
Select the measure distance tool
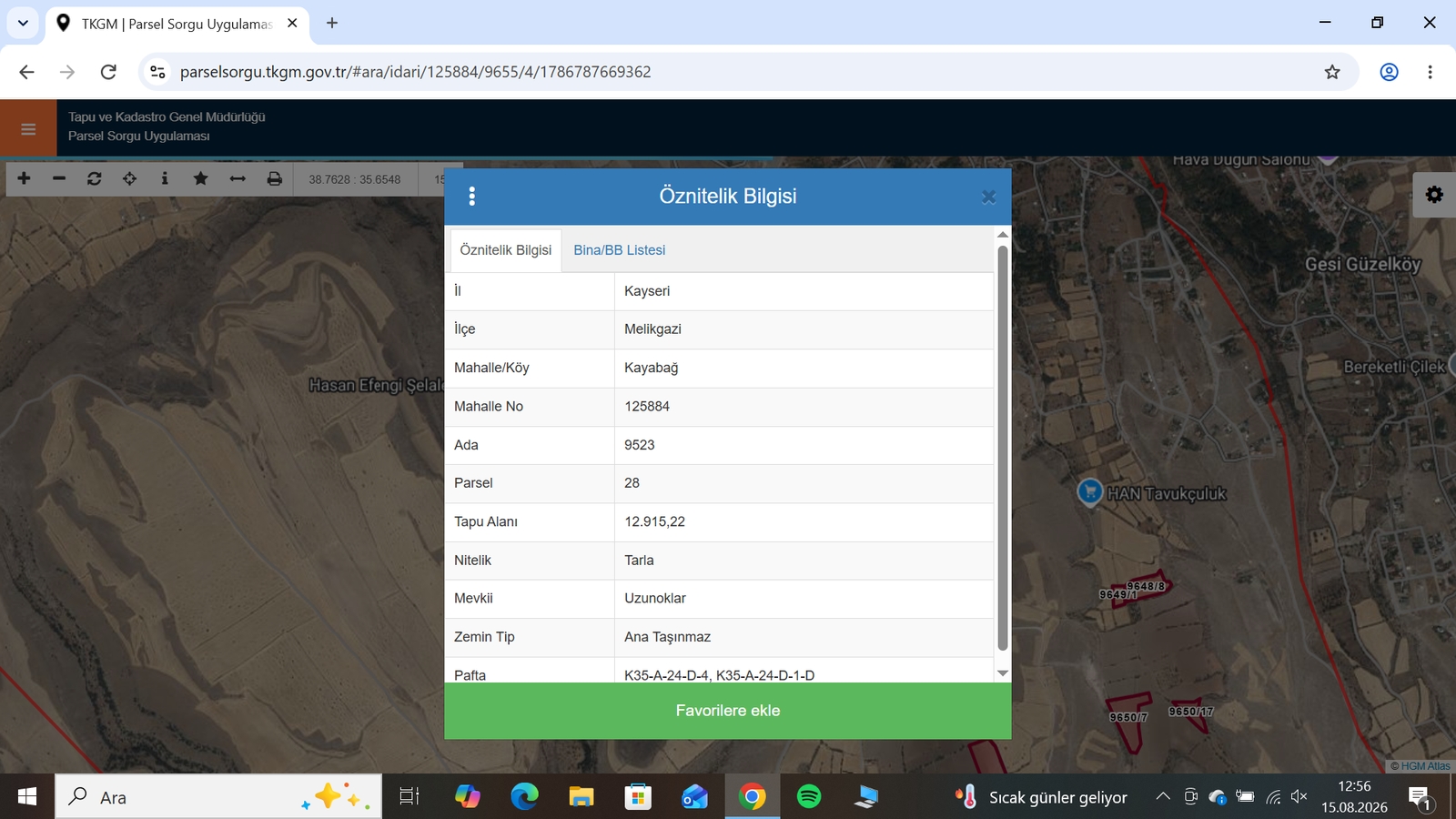[x=238, y=178]
